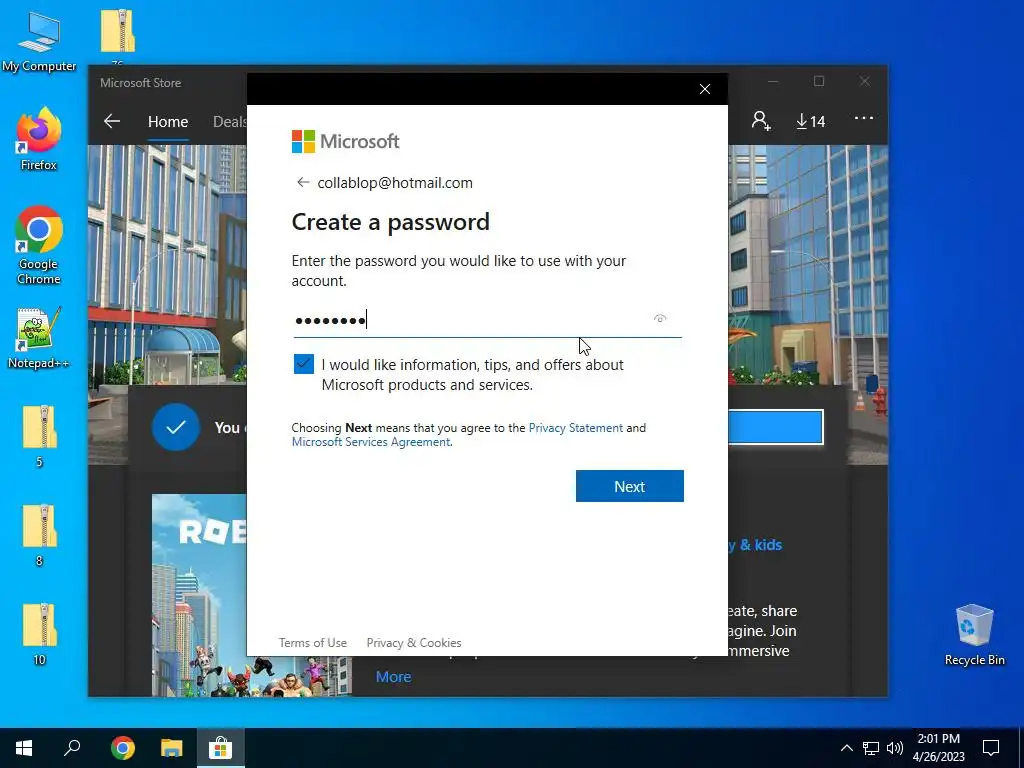Open My Computer desktop icon
Screen dimensions: 1024x768
click(39, 41)
